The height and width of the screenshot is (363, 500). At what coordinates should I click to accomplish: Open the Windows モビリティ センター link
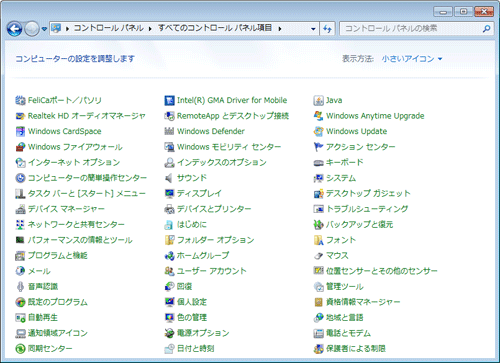[229, 147]
